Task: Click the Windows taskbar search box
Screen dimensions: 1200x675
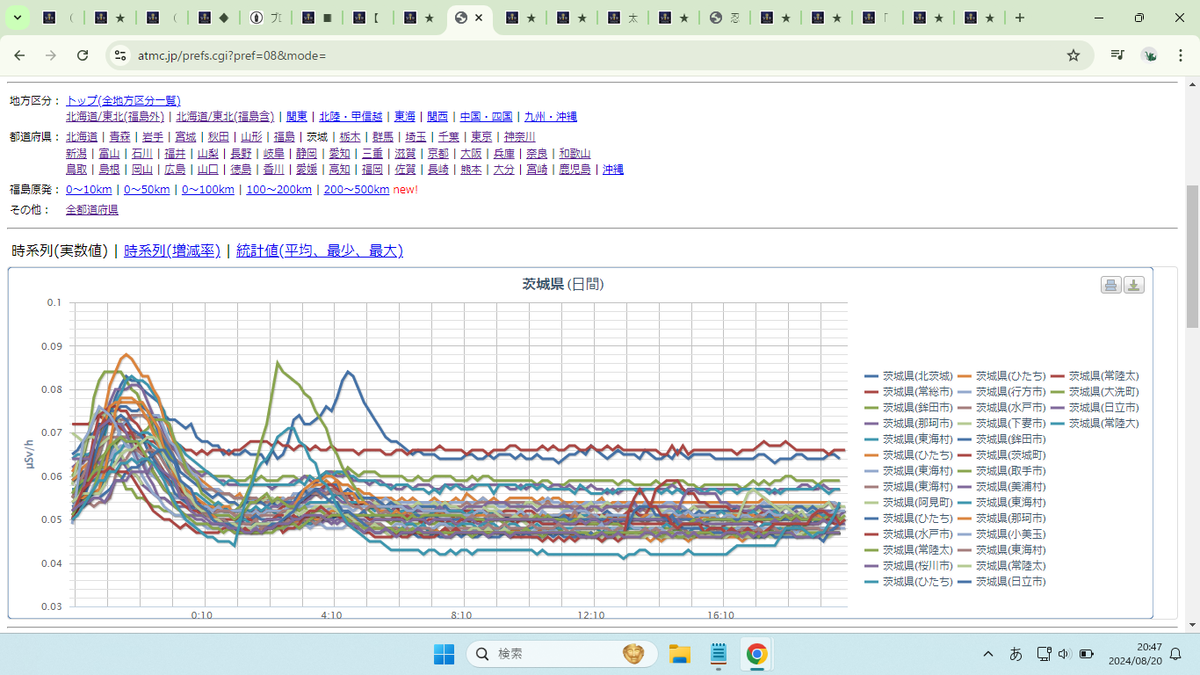Action: (x=559, y=654)
